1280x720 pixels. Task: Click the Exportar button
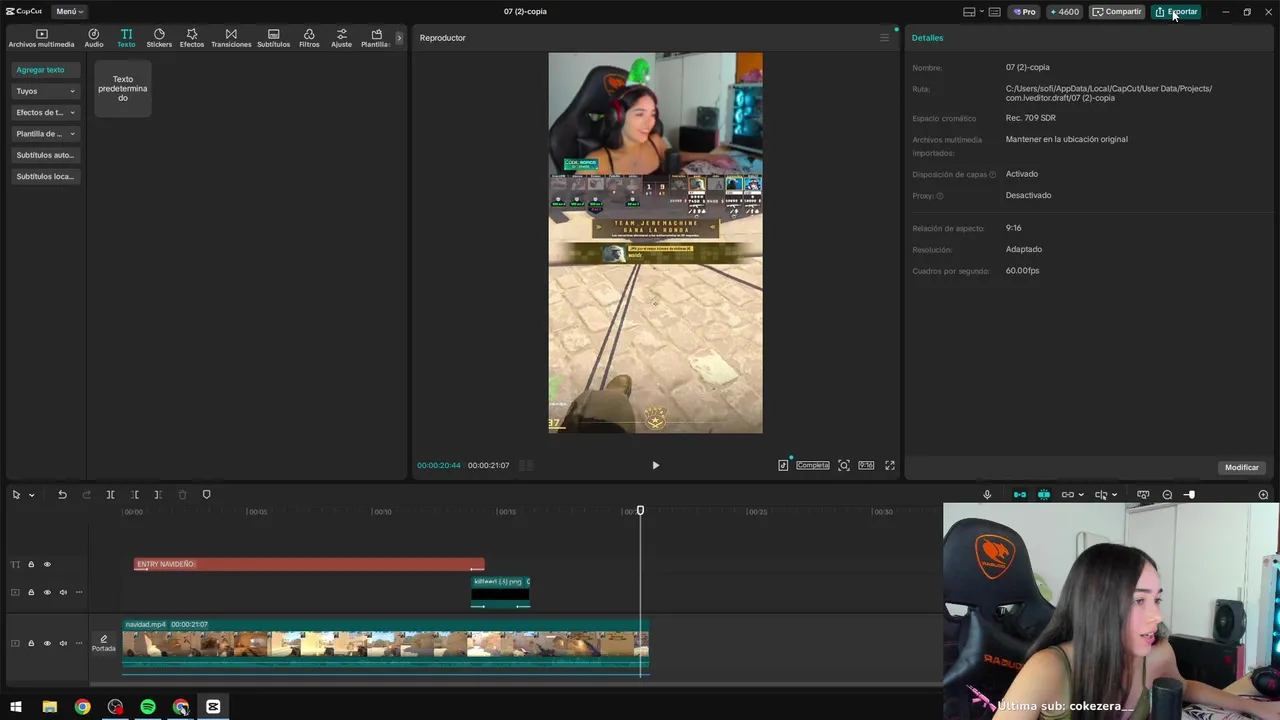[x=1176, y=12]
